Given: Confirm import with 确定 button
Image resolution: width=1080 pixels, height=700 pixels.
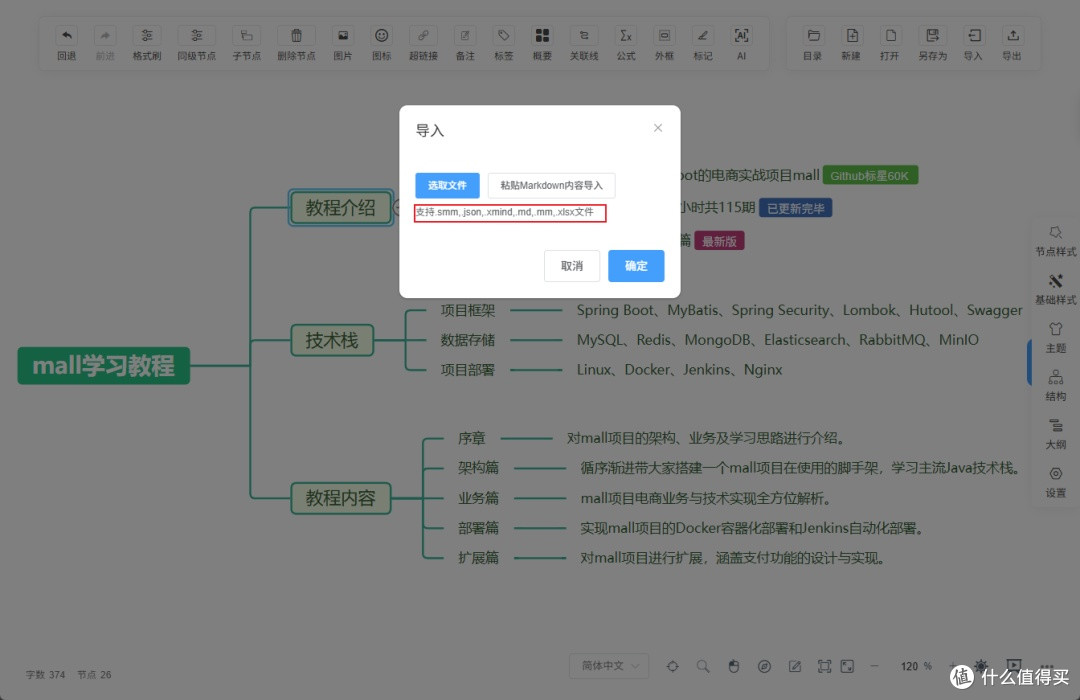Looking at the screenshot, I should tap(636, 266).
